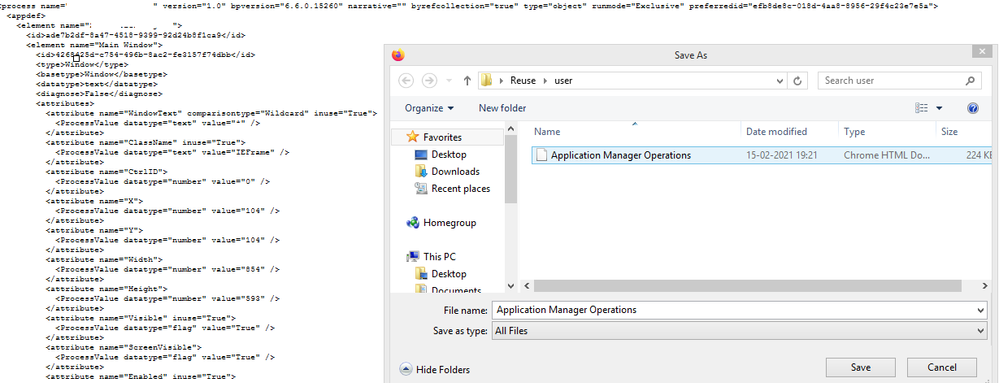Select Favorites in navigation pane
Viewport: 999px width, 383px height.
point(442,137)
